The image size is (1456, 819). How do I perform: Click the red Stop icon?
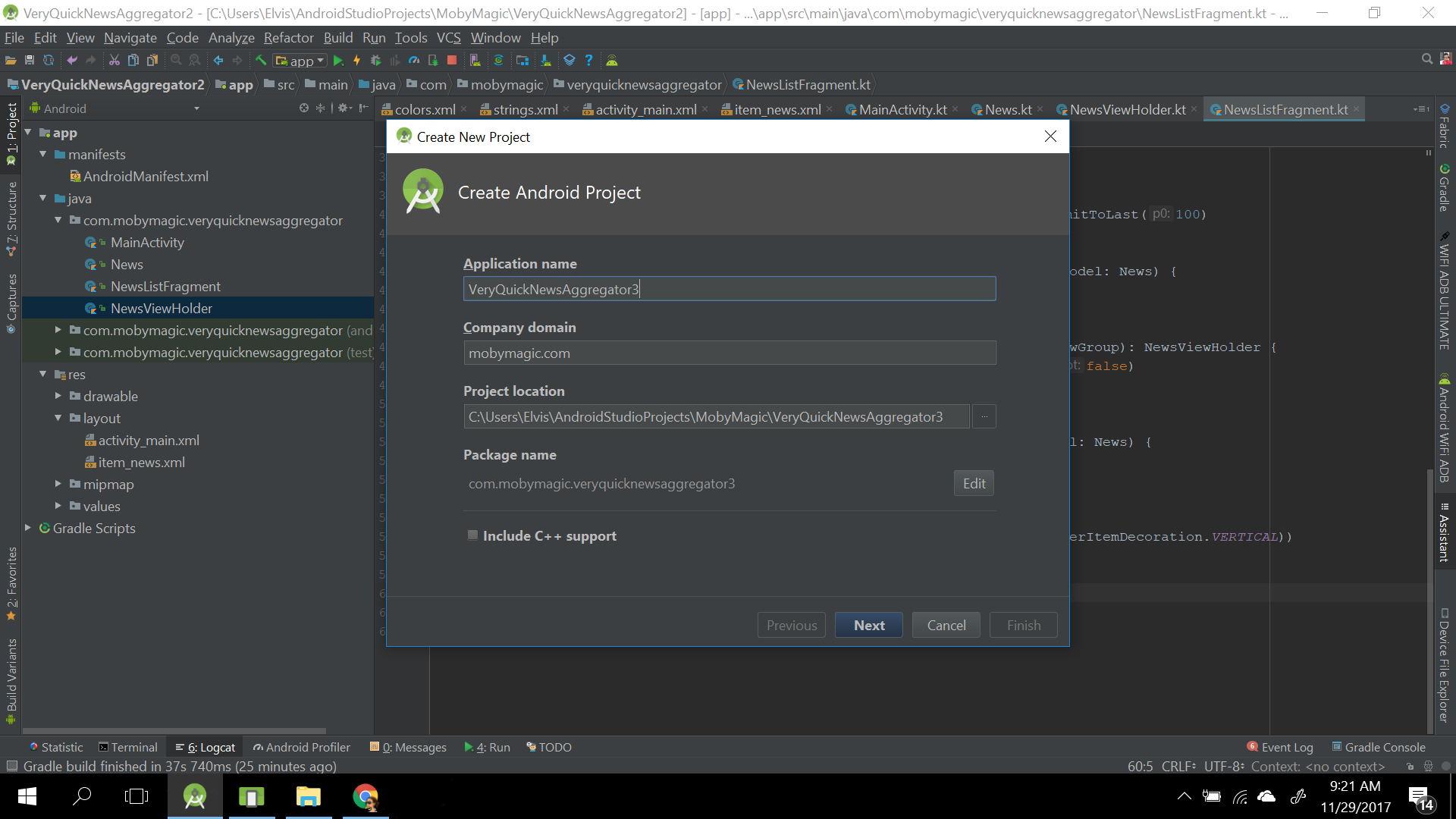point(452,60)
